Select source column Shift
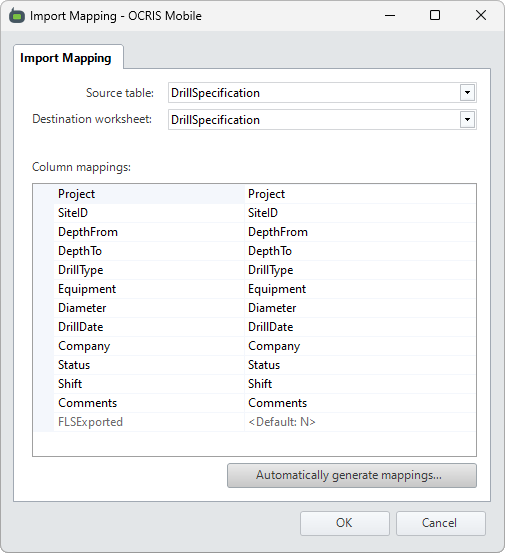Screen dimensions: 505x553 coord(149,384)
